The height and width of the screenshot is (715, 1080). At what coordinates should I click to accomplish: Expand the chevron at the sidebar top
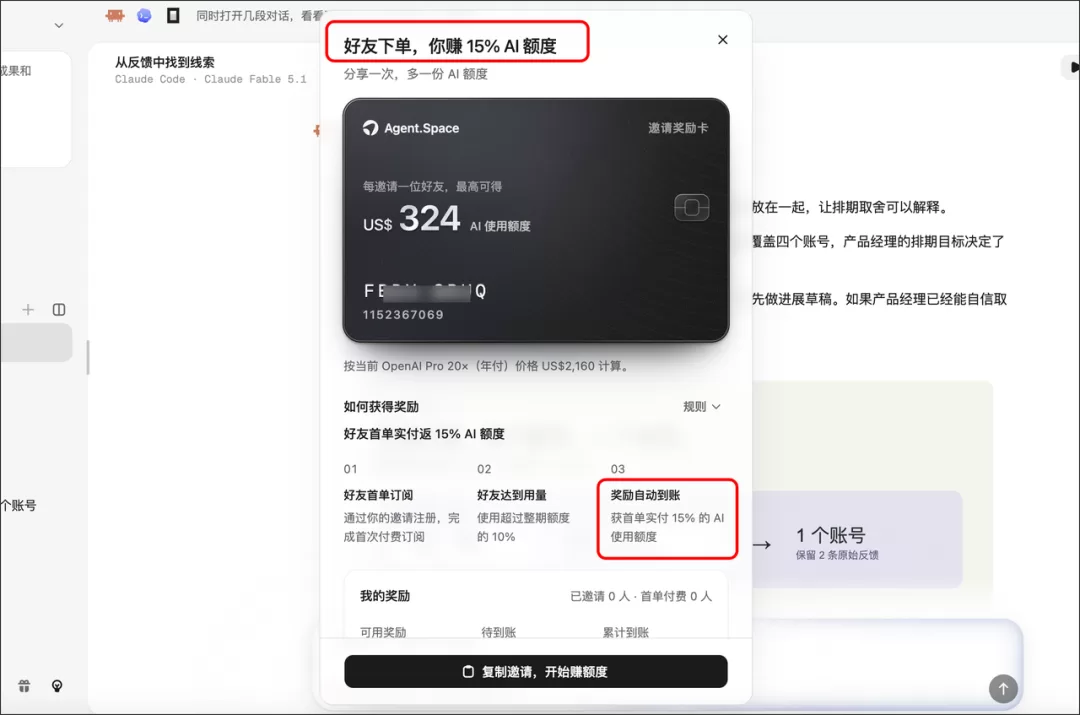tap(59, 25)
